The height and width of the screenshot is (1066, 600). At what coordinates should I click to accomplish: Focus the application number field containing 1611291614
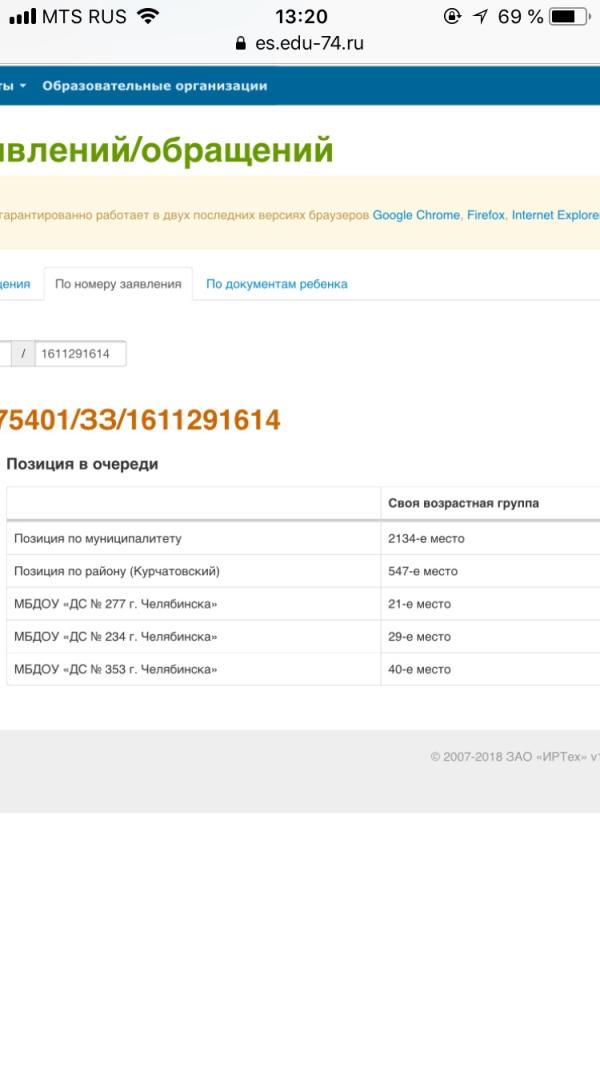tap(80, 354)
